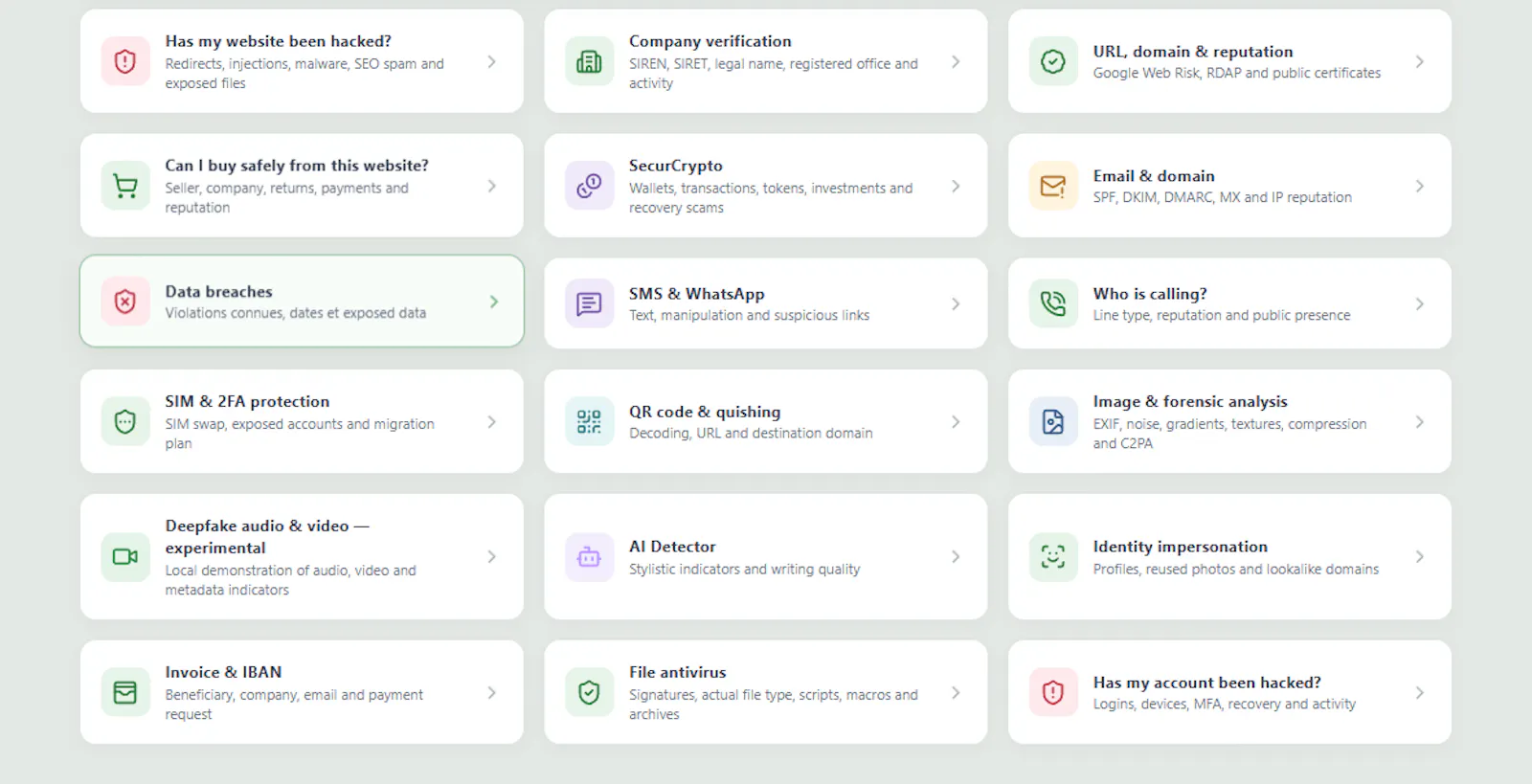Select the File antivirus heading

click(x=678, y=672)
